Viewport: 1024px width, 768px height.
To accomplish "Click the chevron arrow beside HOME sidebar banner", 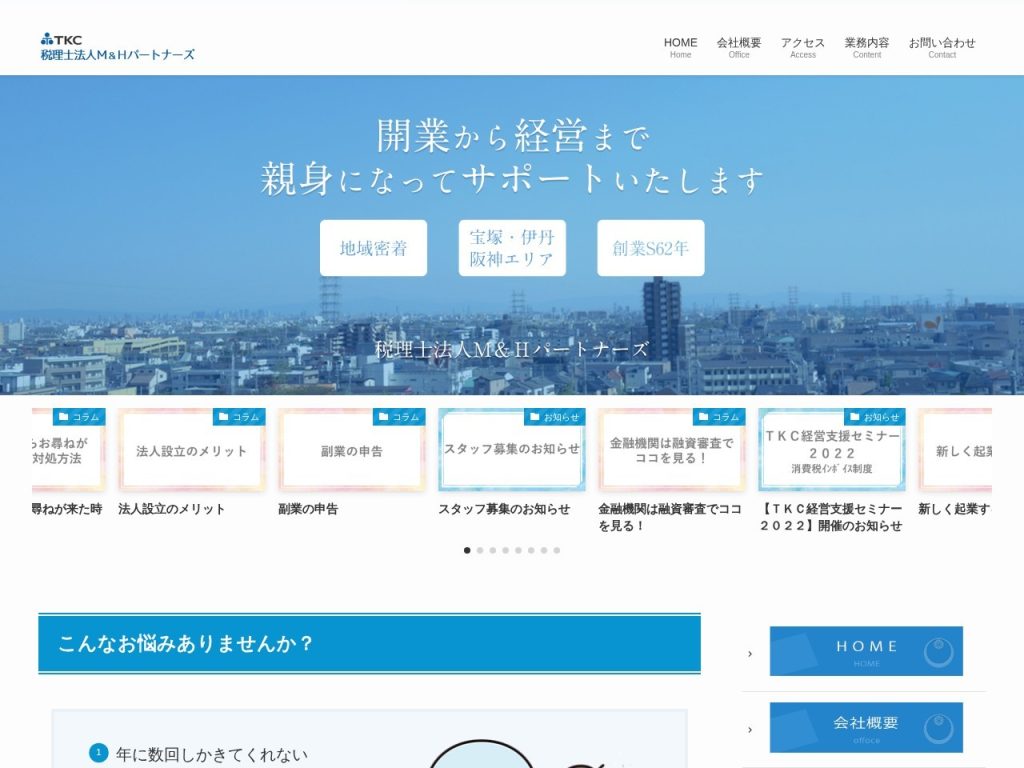I will (750, 654).
